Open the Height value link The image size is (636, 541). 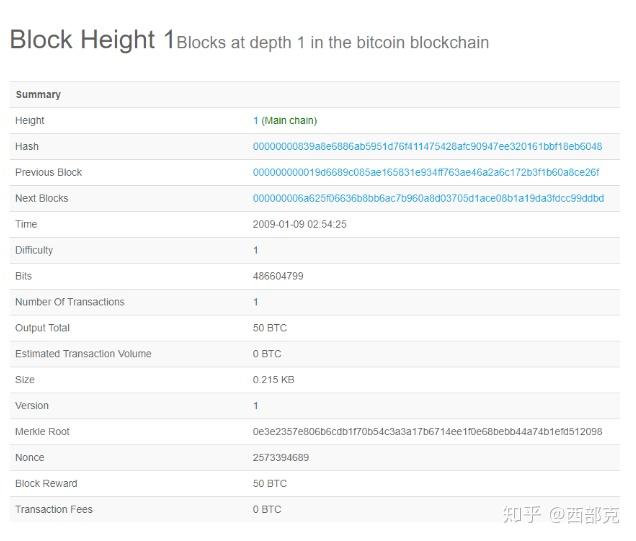[256, 121]
